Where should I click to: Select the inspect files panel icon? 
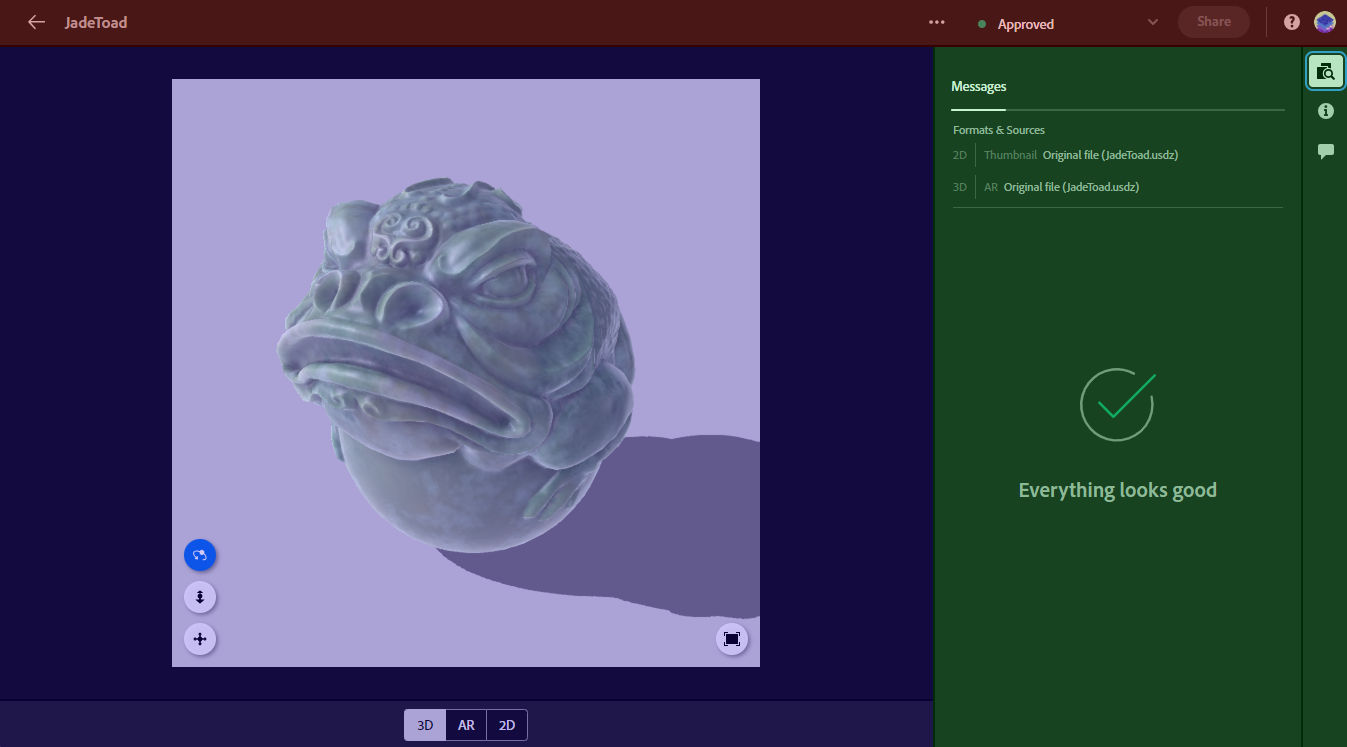click(1326, 71)
